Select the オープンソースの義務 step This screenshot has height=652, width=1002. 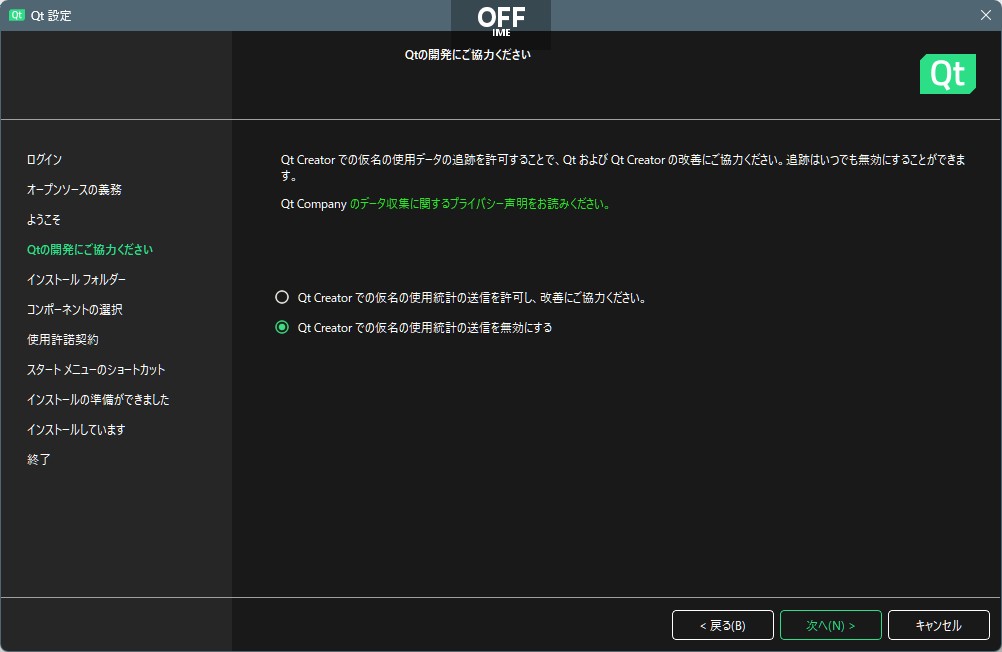tap(74, 189)
